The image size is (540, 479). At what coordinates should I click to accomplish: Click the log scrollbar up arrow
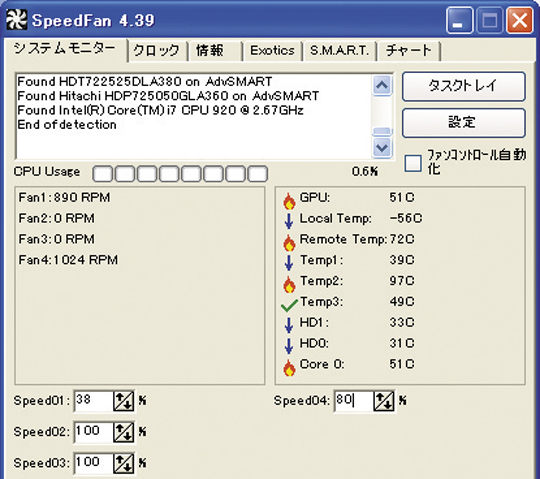click(382, 85)
